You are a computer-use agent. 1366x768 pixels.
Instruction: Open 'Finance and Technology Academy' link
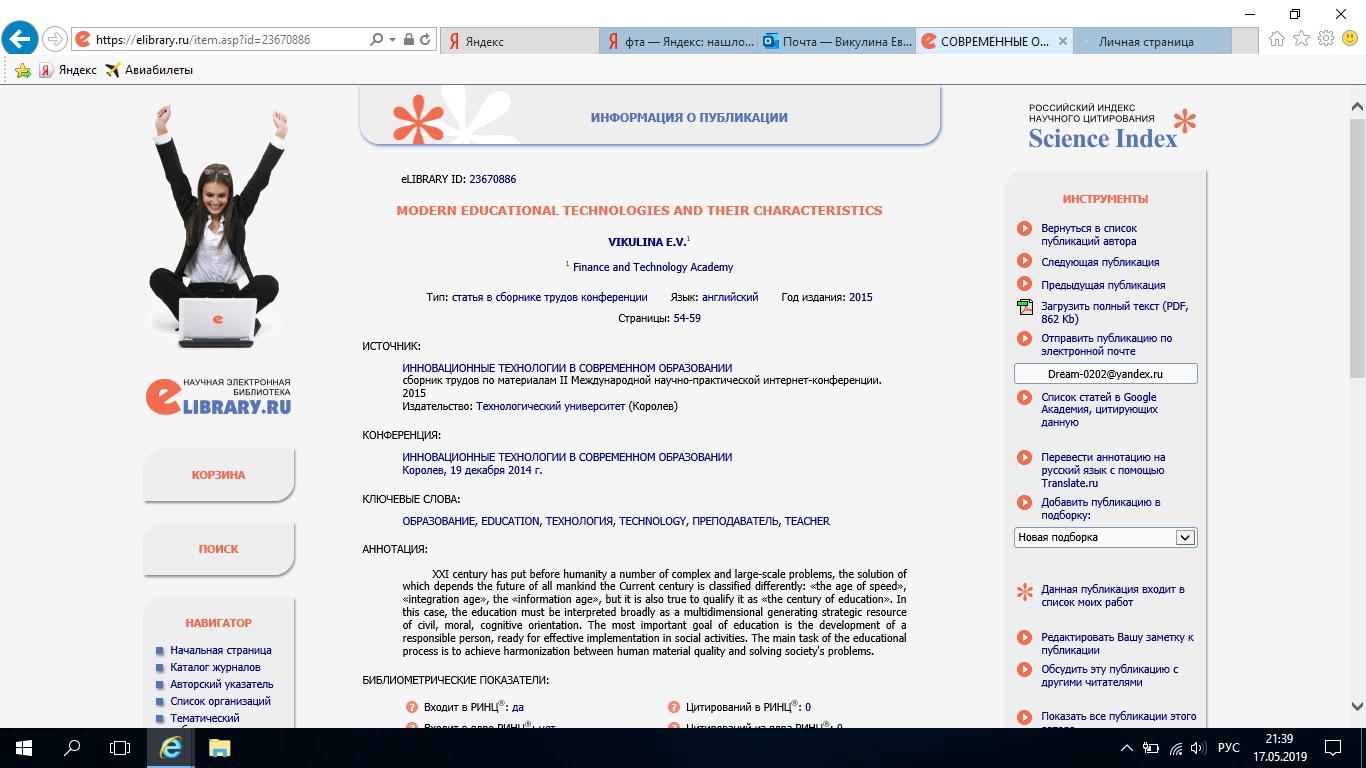[x=653, y=267]
